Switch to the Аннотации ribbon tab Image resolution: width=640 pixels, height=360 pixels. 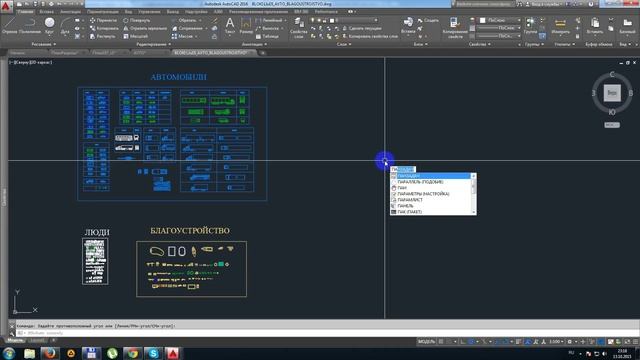click(x=70, y=12)
